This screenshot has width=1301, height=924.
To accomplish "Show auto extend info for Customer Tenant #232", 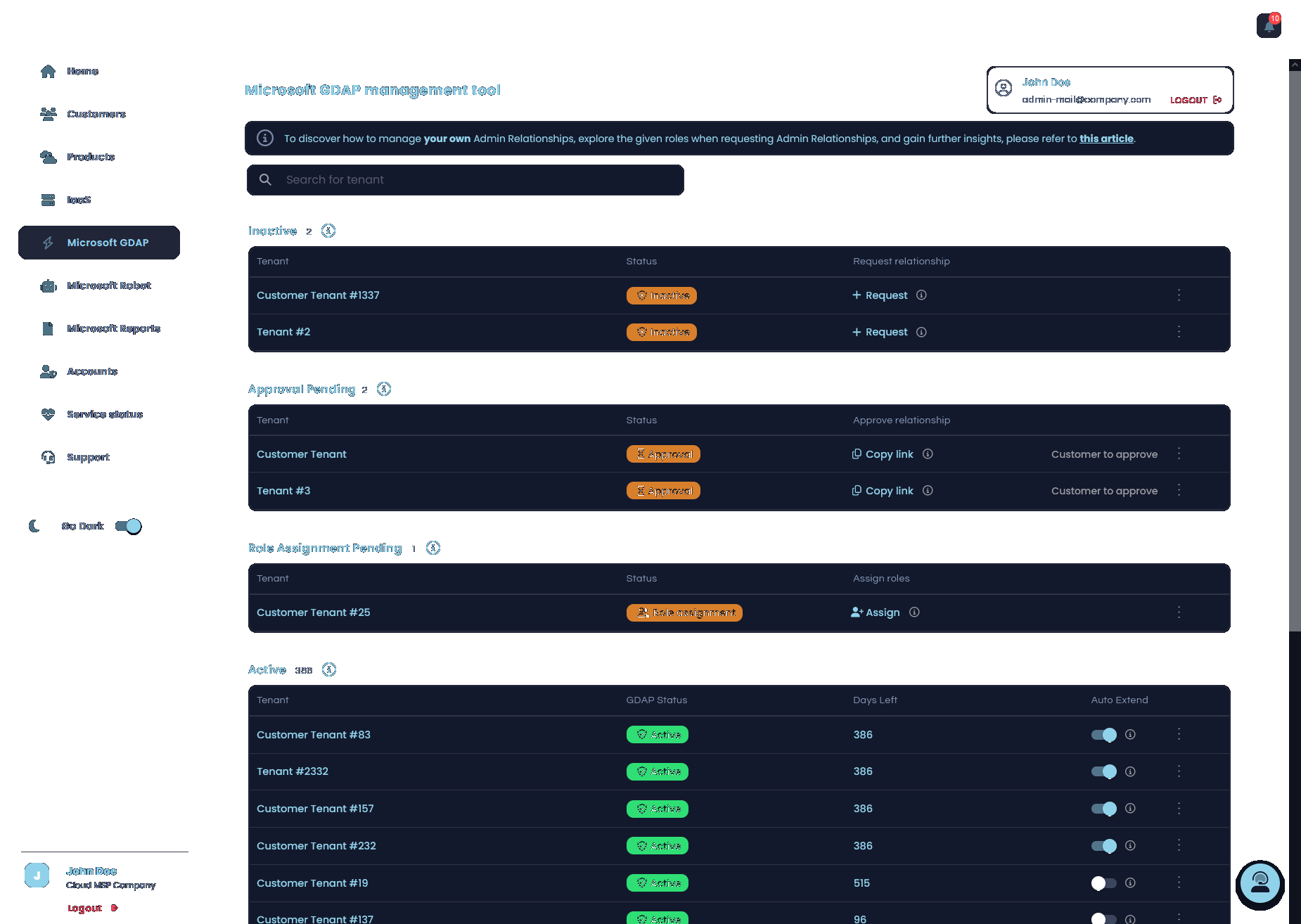I will [1130, 846].
